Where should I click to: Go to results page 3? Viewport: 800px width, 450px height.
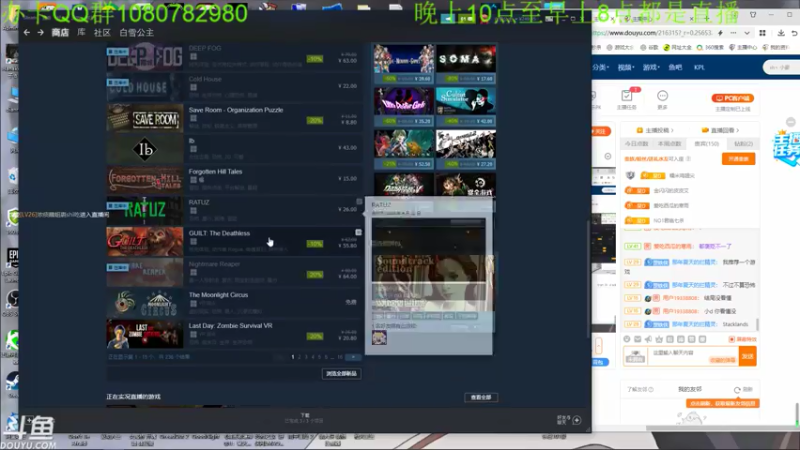click(x=306, y=357)
